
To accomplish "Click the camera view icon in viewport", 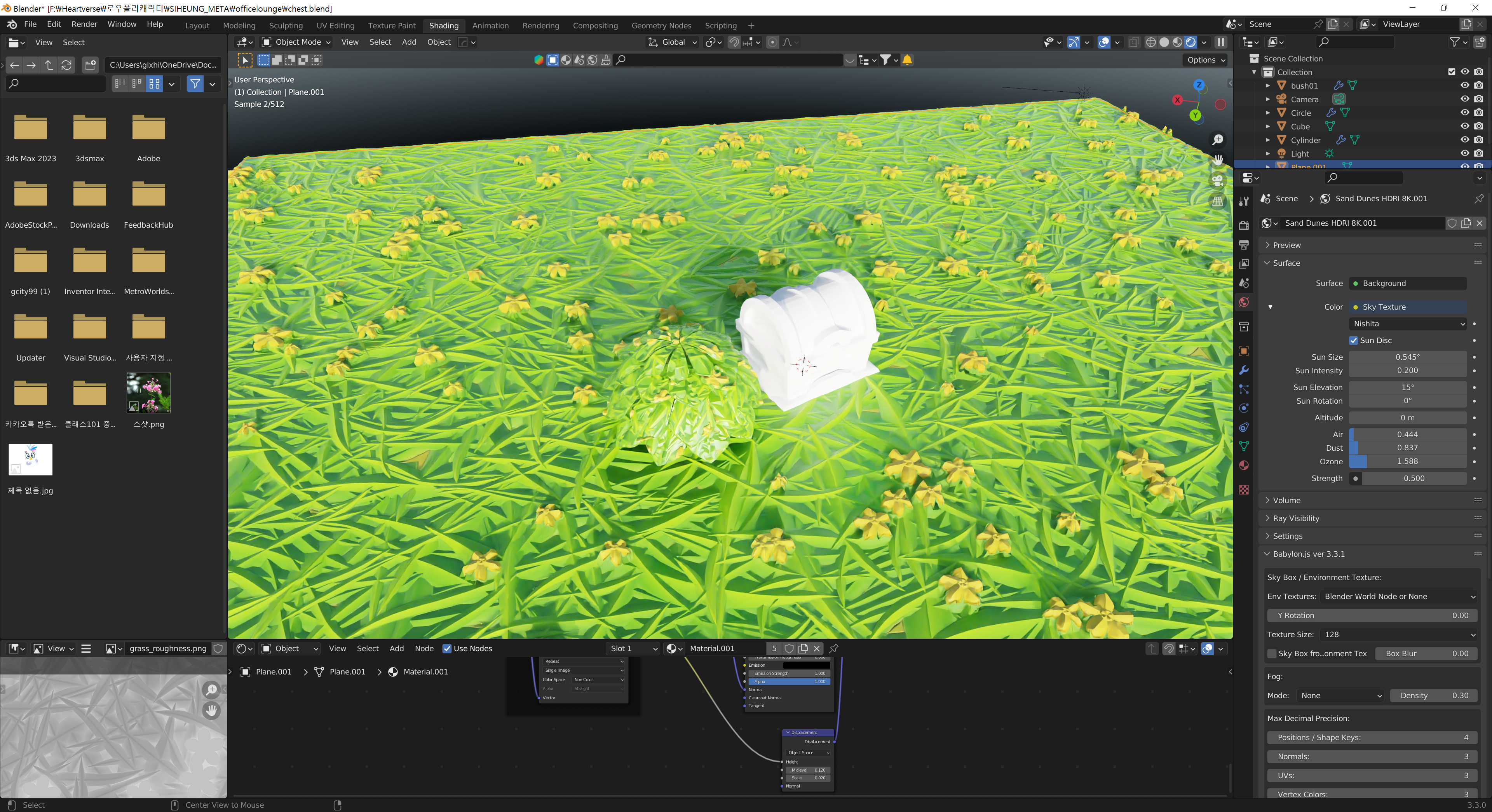I will point(1217,181).
